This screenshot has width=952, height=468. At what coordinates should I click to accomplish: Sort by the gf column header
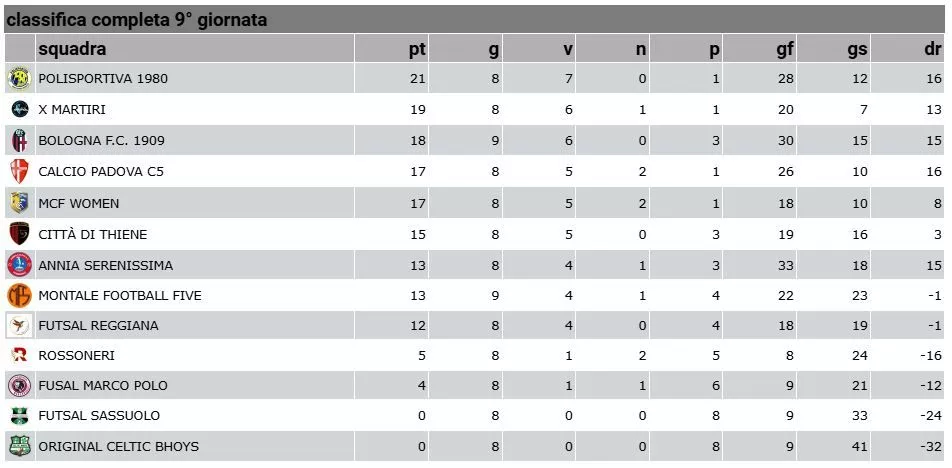[785, 49]
